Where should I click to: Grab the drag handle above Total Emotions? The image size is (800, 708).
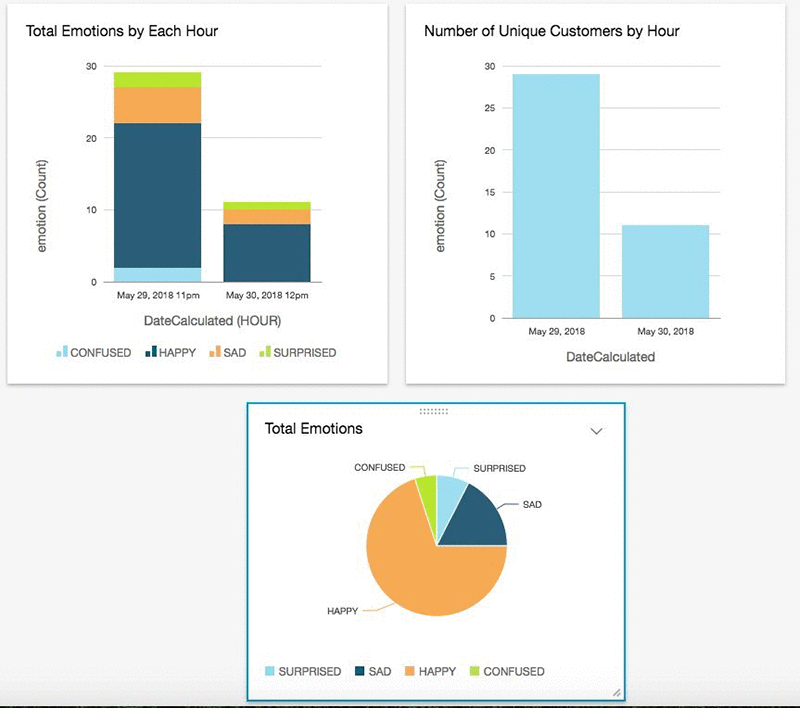point(434,411)
